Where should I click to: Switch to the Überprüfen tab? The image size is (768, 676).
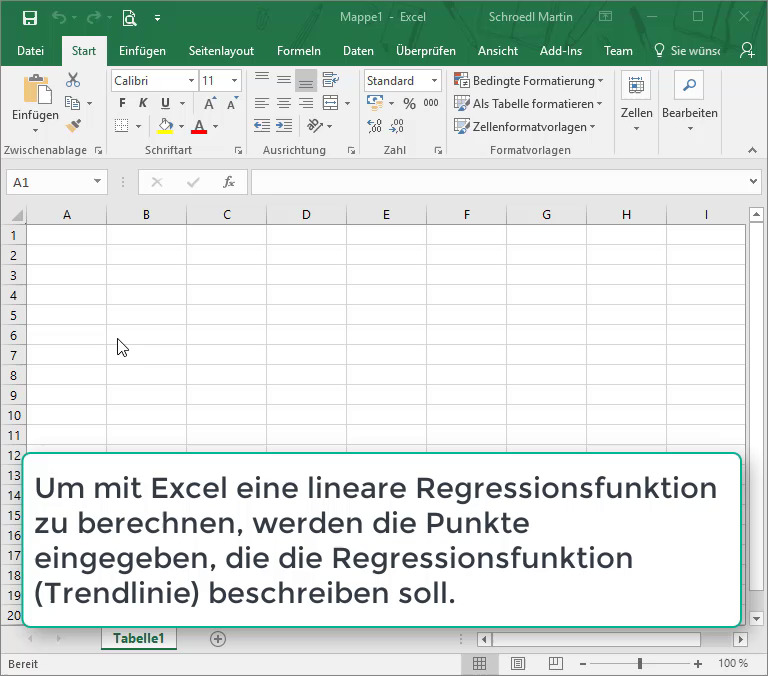pos(426,51)
